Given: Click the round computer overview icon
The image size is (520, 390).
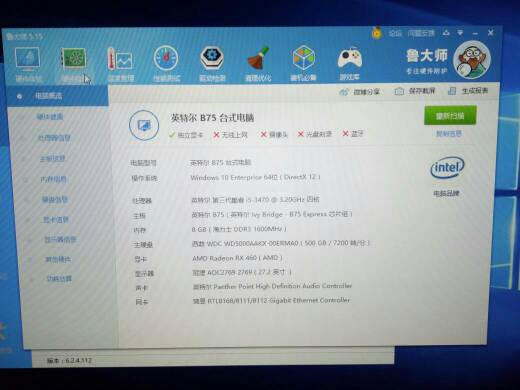Looking at the screenshot, I should pos(144,125).
